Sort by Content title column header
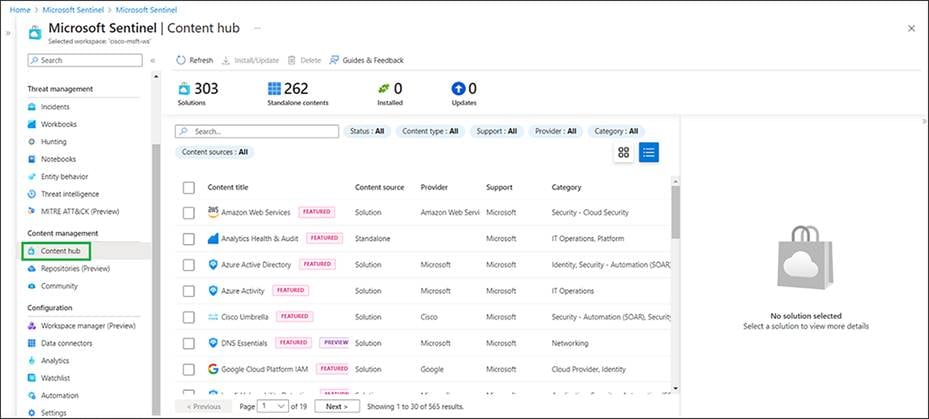Viewport: 929px width, 419px height. 228,187
